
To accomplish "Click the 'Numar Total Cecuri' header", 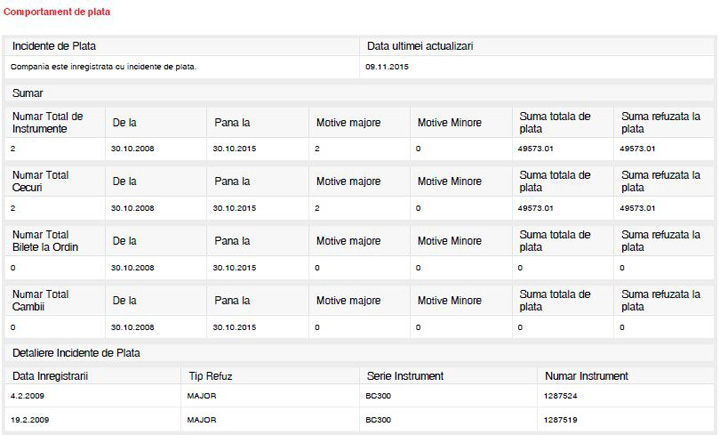I will pyautogui.click(x=40, y=181).
